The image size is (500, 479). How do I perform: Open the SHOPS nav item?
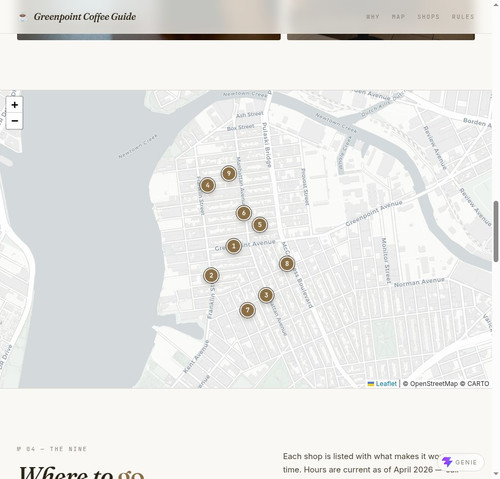click(428, 17)
